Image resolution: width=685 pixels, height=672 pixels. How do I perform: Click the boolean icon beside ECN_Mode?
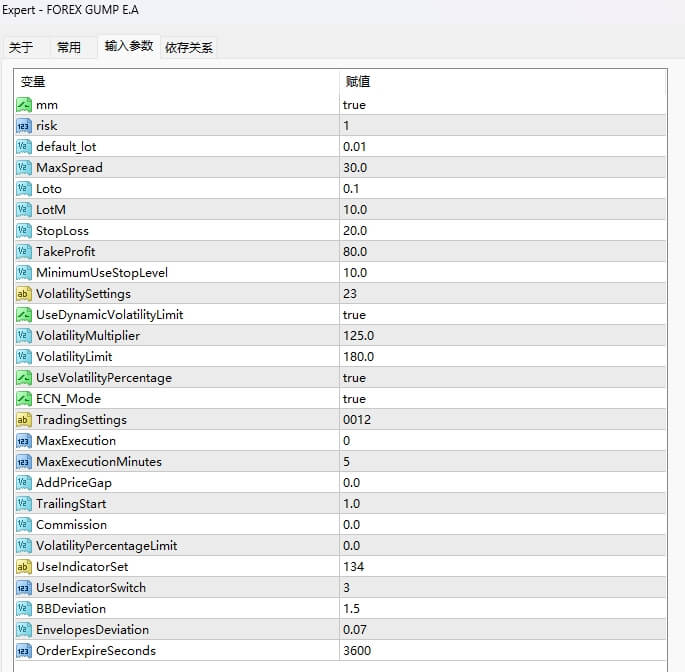[24, 399]
